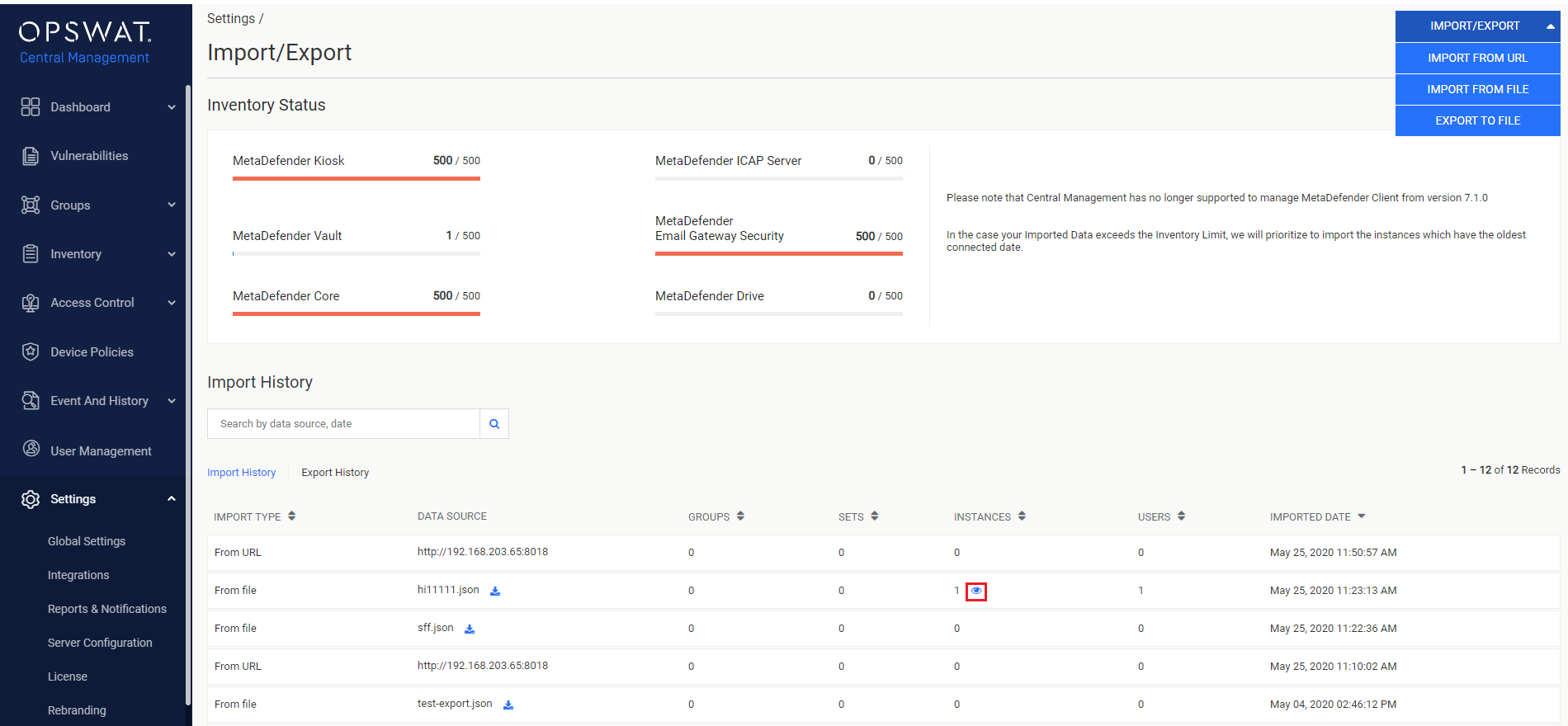Download the sff.json file
Screen dimensions: 1568x726
[470, 629]
